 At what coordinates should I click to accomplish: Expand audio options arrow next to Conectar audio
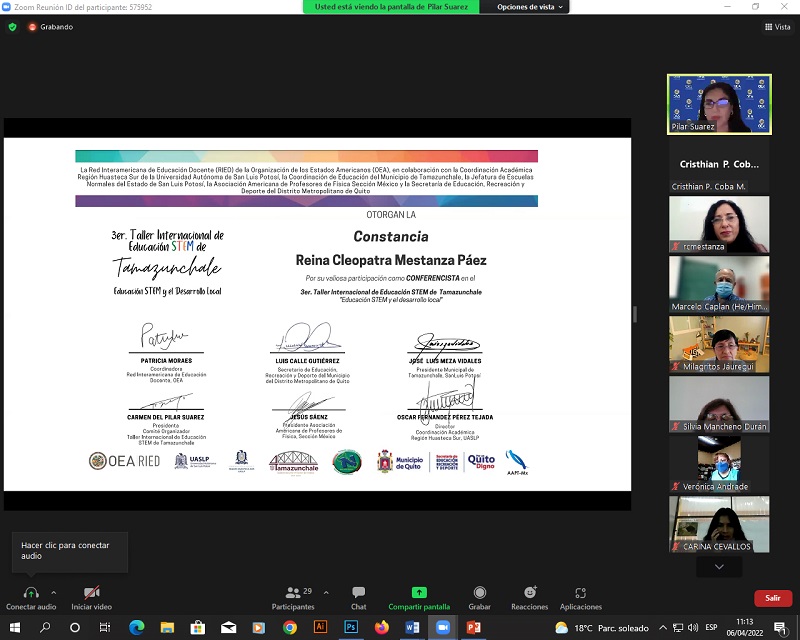click(54, 593)
